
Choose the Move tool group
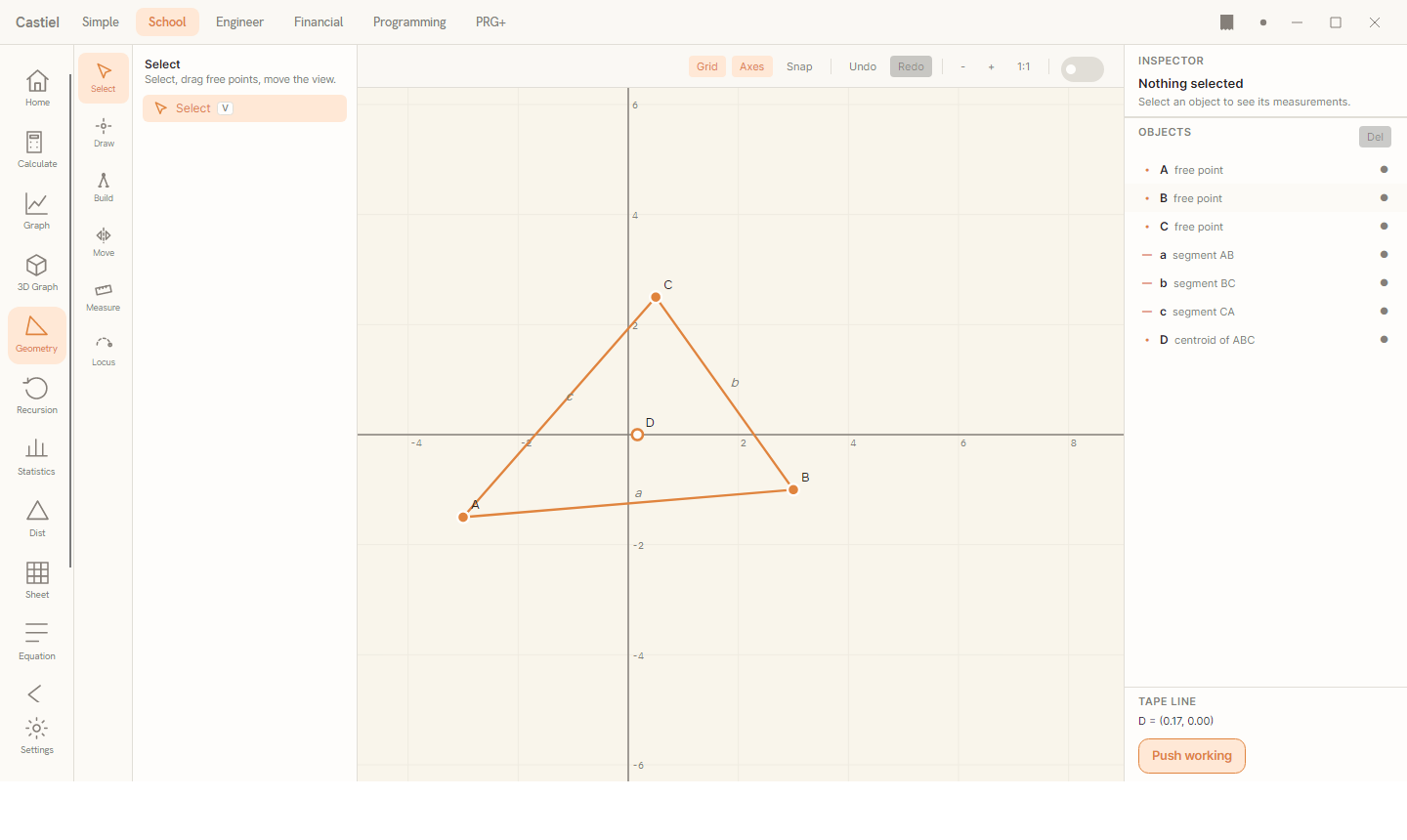click(104, 242)
